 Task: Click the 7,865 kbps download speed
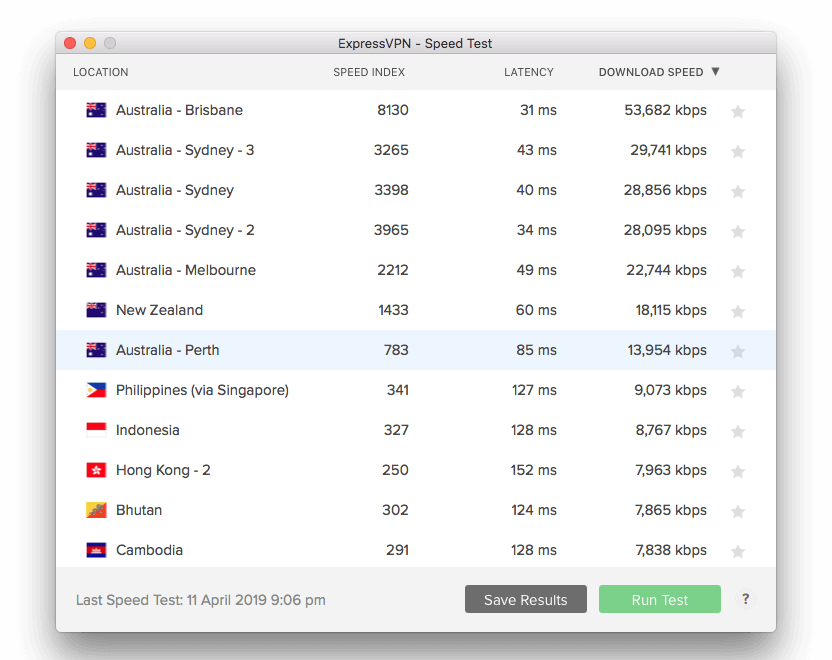pyautogui.click(x=671, y=510)
